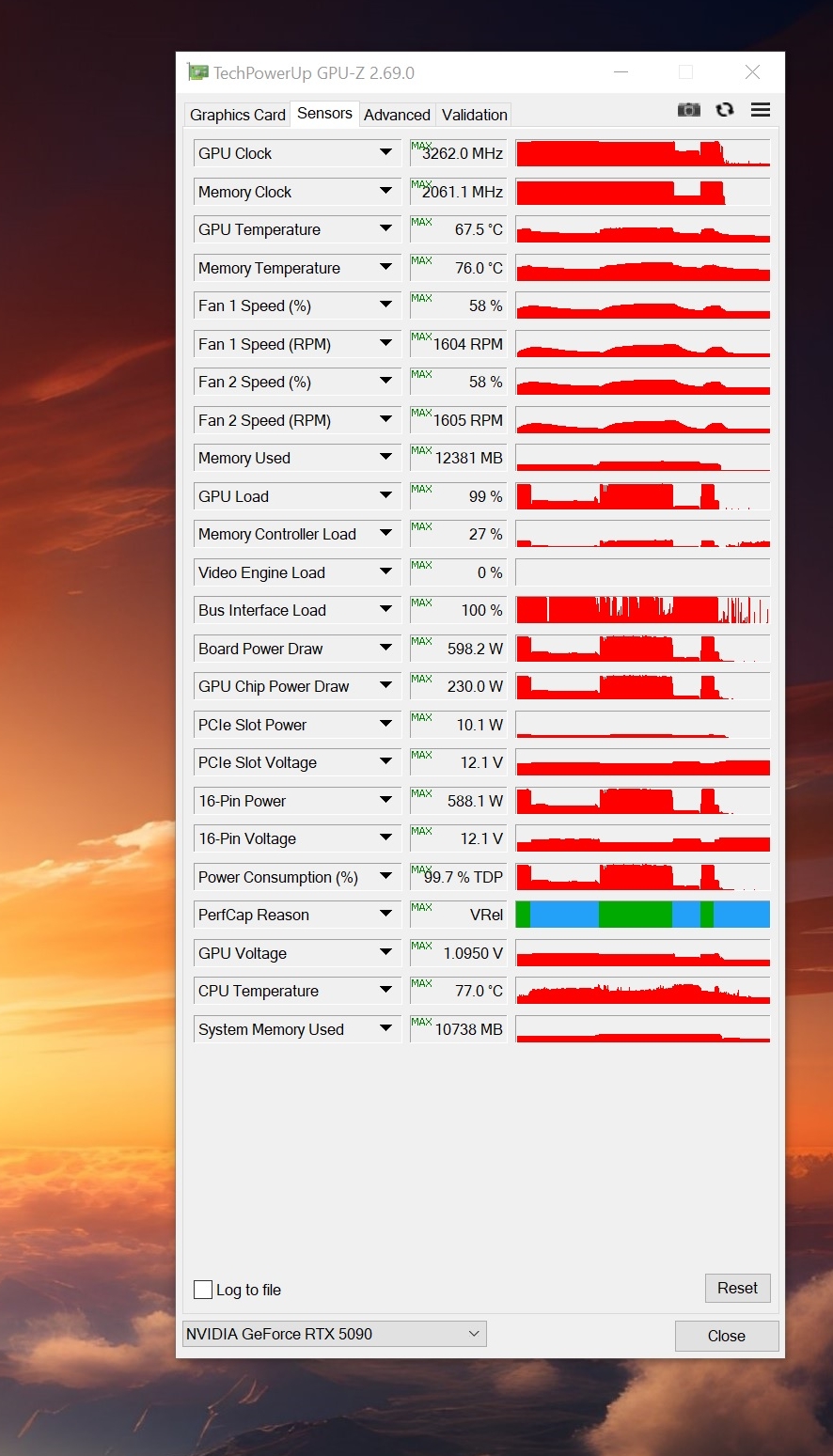This screenshot has width=833, height=1456.
Task: Open the GPU Load sensor dropdown
Action: [385, 495]
